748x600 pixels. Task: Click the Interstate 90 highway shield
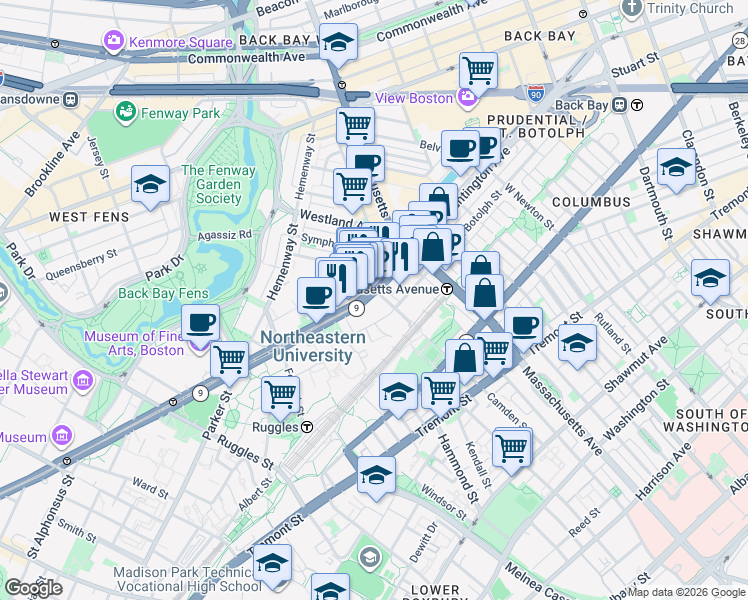(536, 94)
